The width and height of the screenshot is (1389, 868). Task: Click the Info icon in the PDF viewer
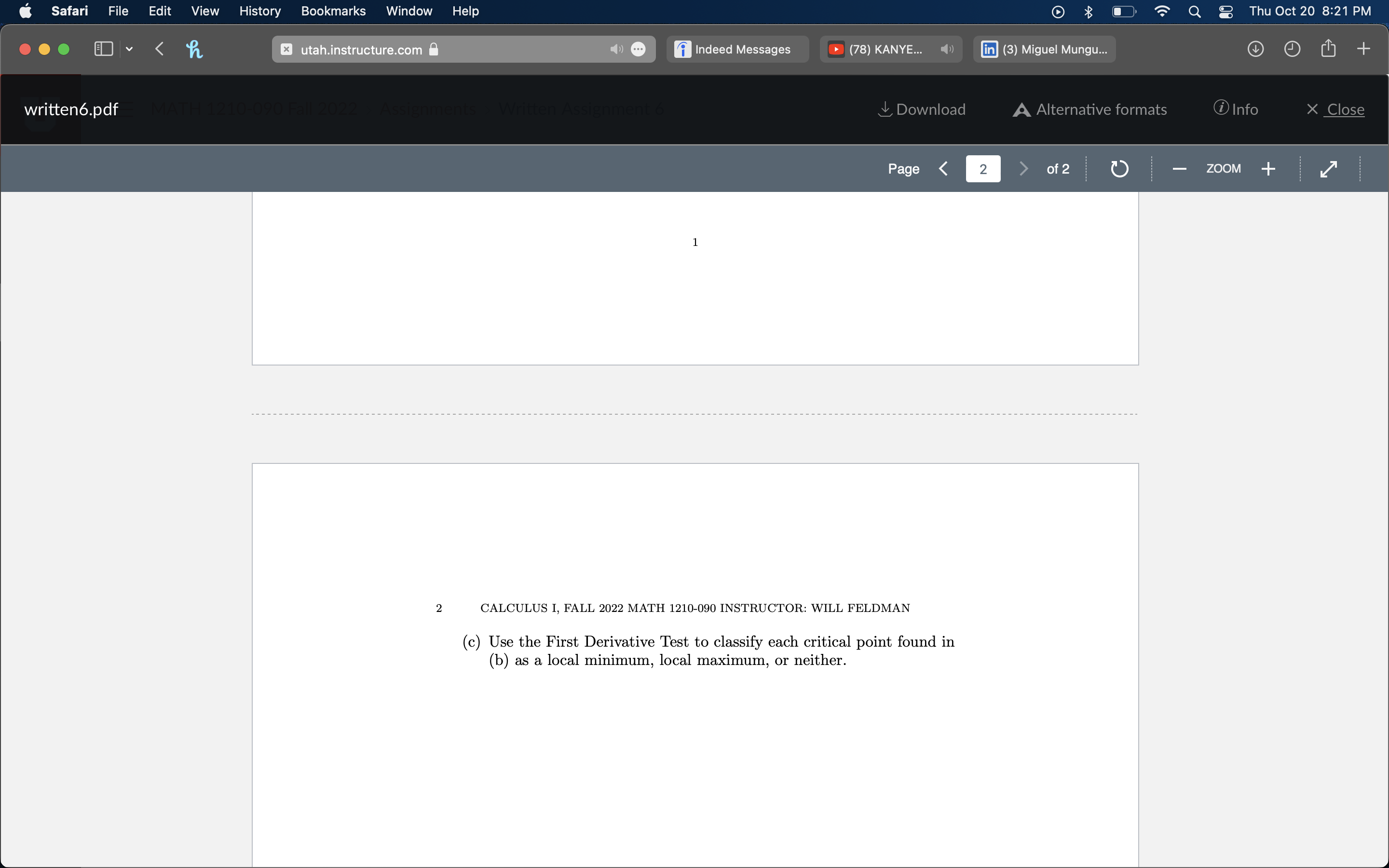(x=1235, y=109)
